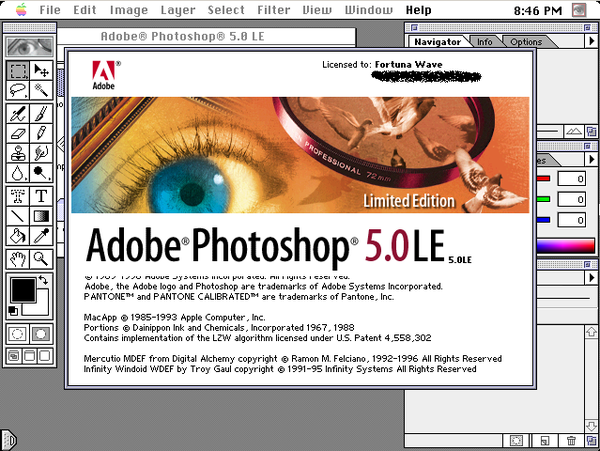Viewport: 600px width, 451px height.
Task: Swap foreground and background colors arrow
Action: click(43, 280)
